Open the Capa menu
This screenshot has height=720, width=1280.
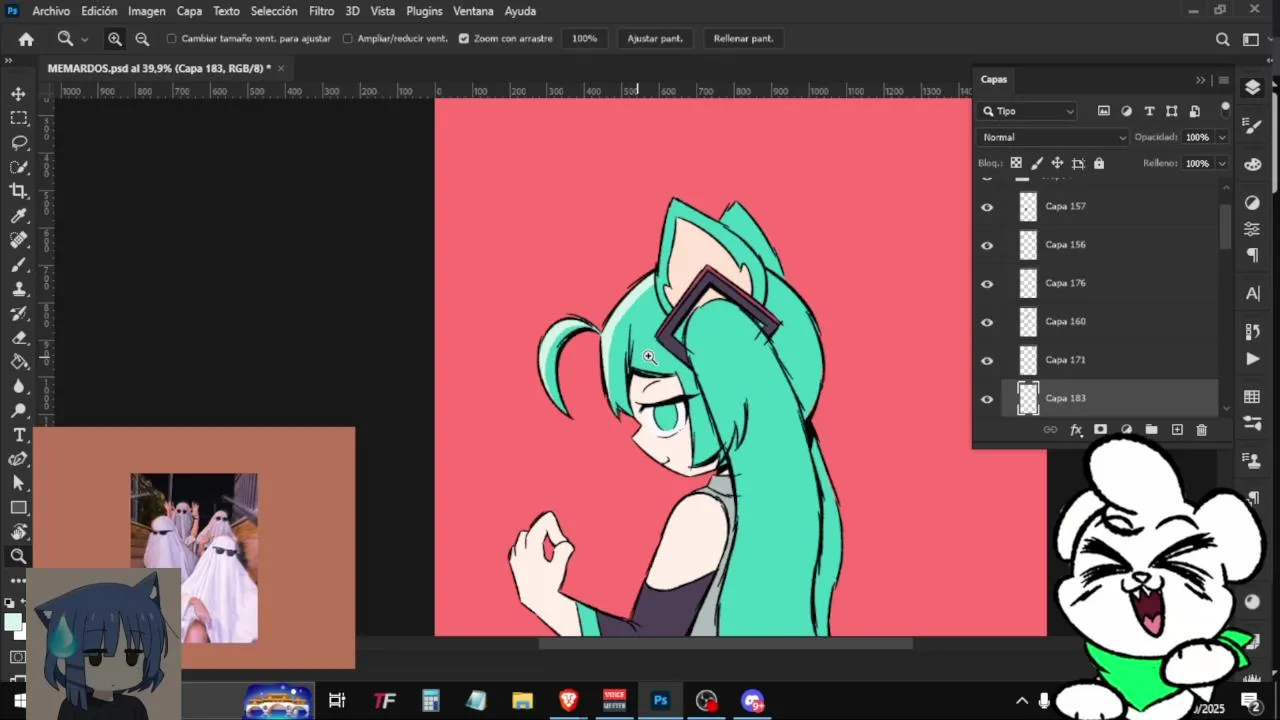click(x=189, y=11)
